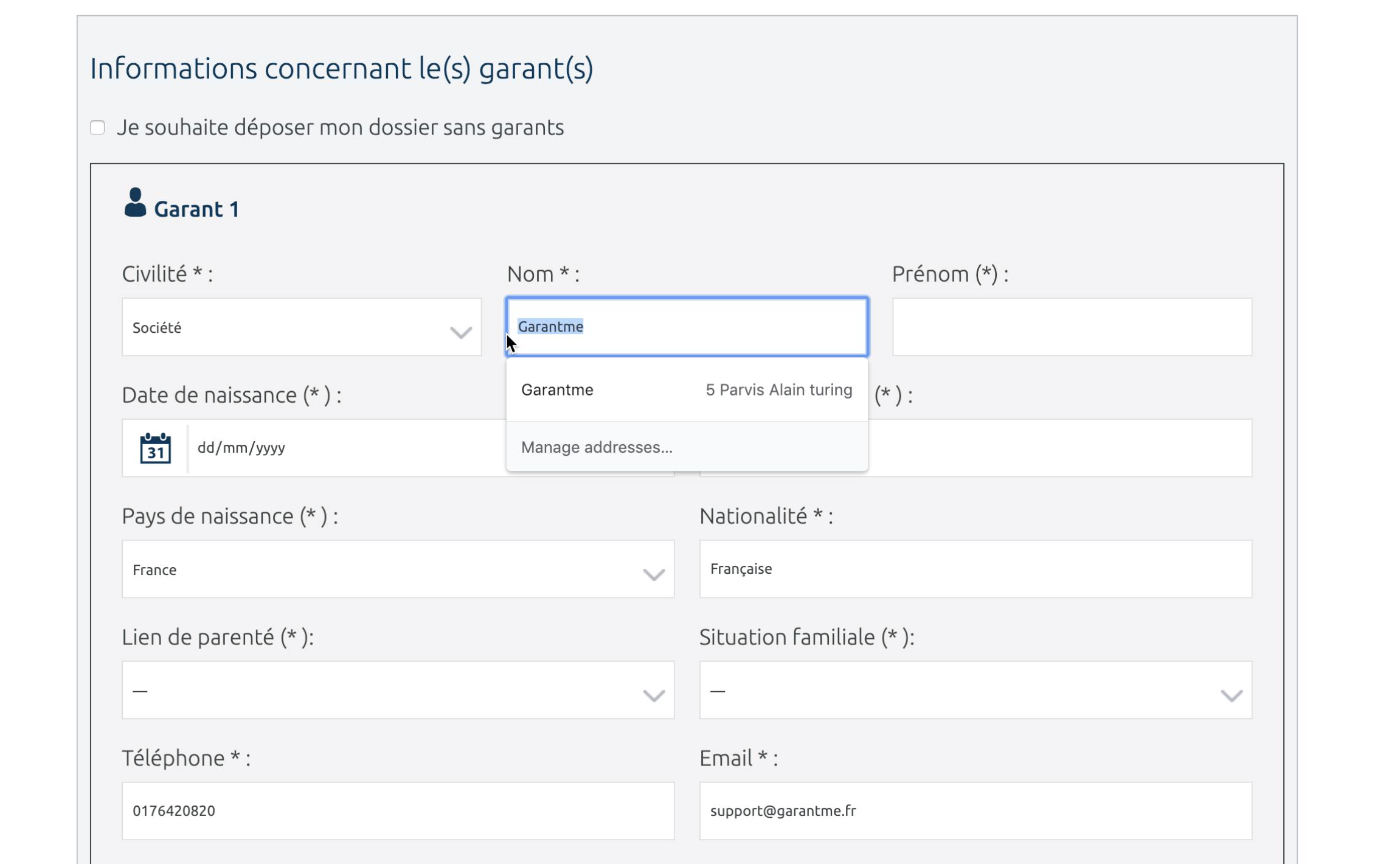Expand the Pays de naissance France dropdown
This screenshot has width=1400, height=864.
coord(398,569)
